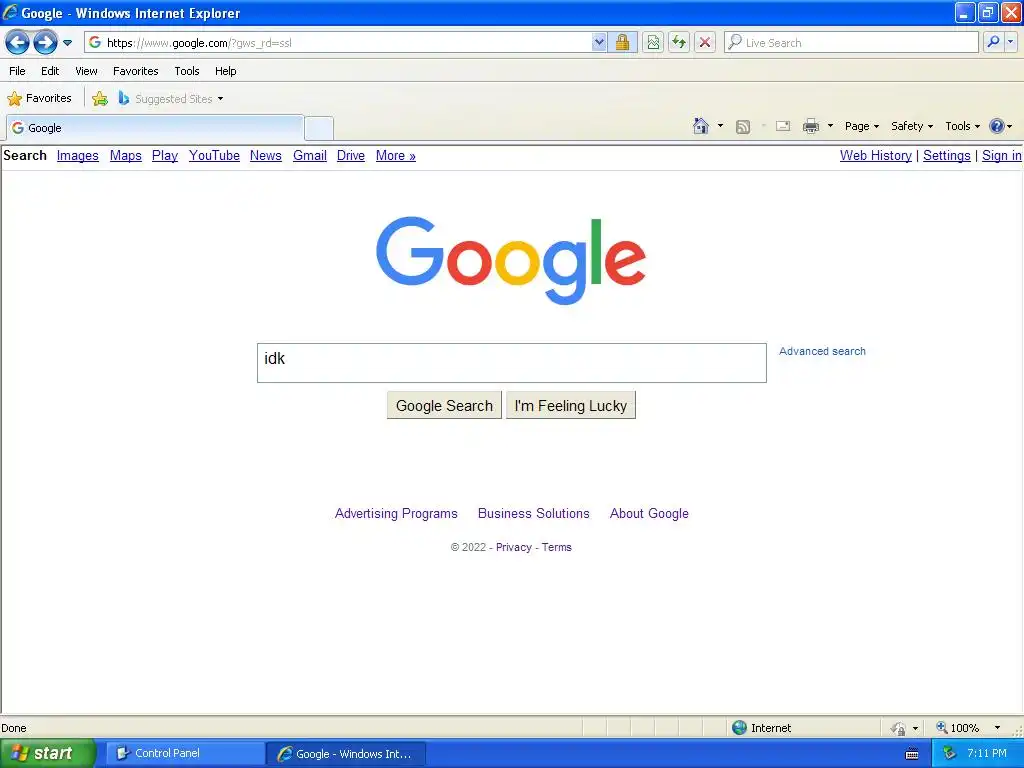The image size is (1024, 768).
Task: Open the Favorites star button
Action: pos(40,99)
